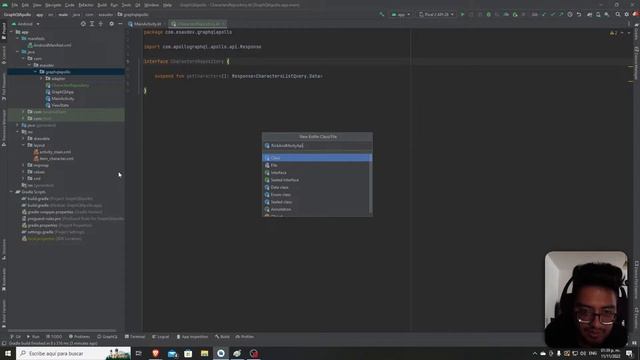This screenshot has height=360, width=640.
Task: Click the Make Project hammer icon
Action: (x=382, y=14)
